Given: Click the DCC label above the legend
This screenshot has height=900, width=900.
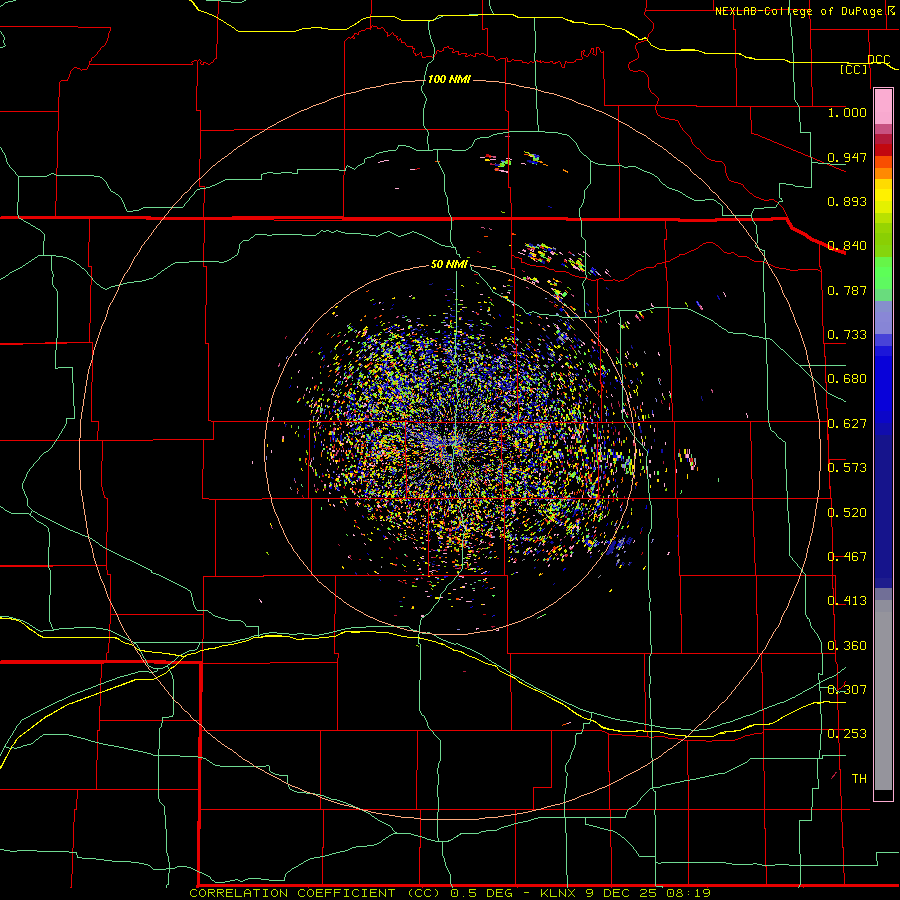Looking at the screenshot, I should [878, 60].
